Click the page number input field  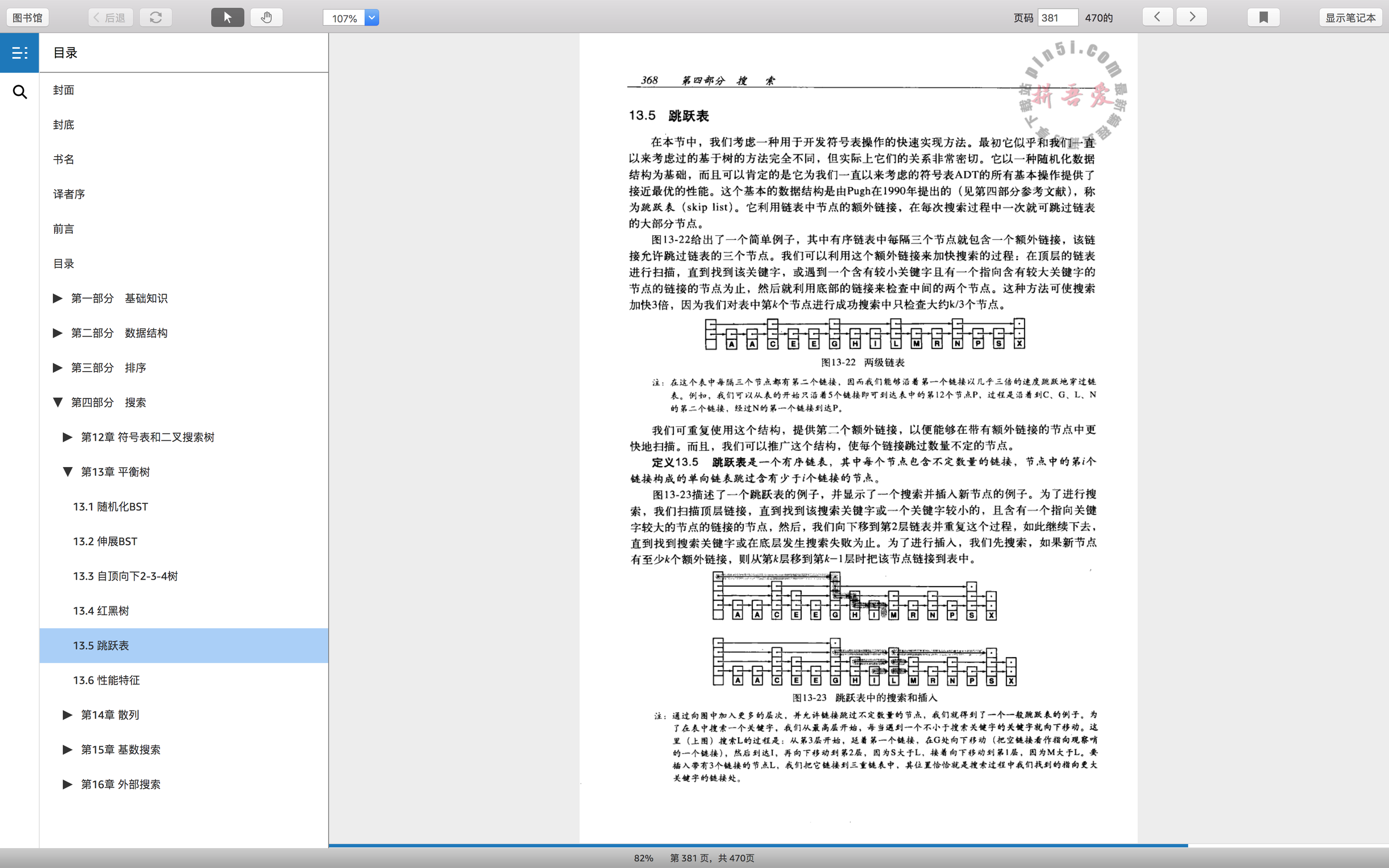coord(1057,18)
